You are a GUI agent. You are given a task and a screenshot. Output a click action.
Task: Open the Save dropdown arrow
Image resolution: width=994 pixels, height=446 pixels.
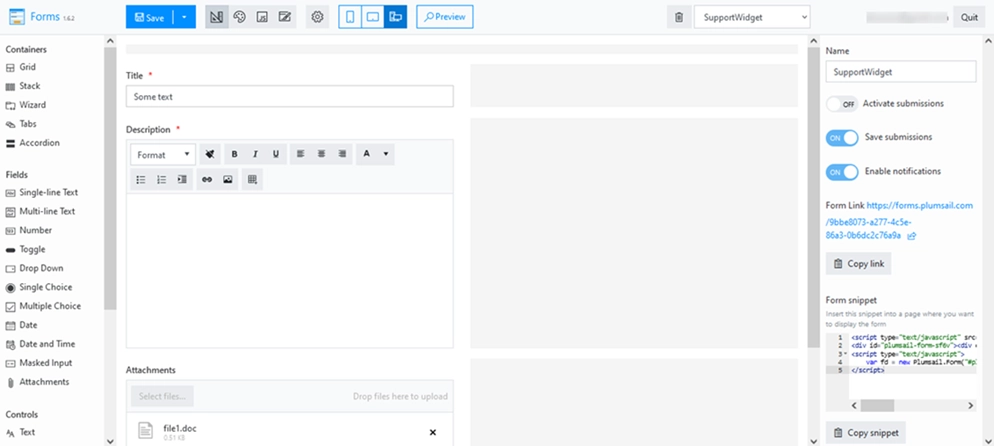pyautogui.click(x=184, y=17)
